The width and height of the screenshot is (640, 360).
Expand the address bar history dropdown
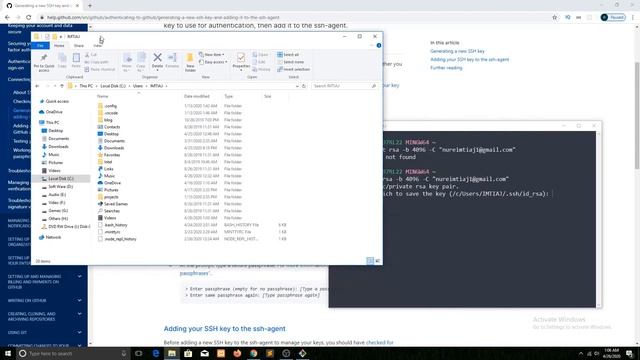[297, 86]
